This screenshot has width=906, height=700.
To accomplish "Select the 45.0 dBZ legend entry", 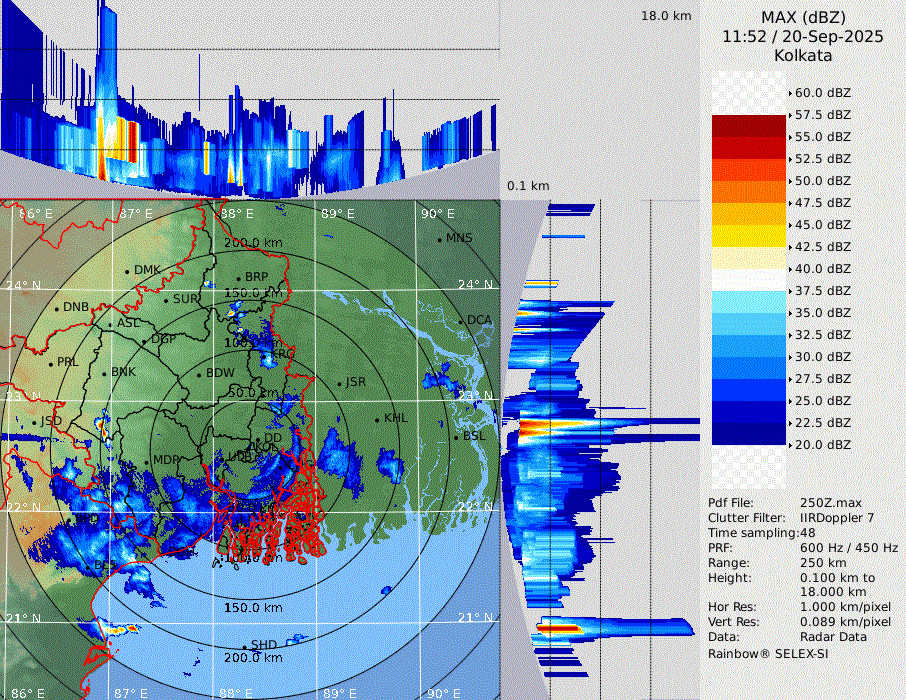I will click(822, 224).
